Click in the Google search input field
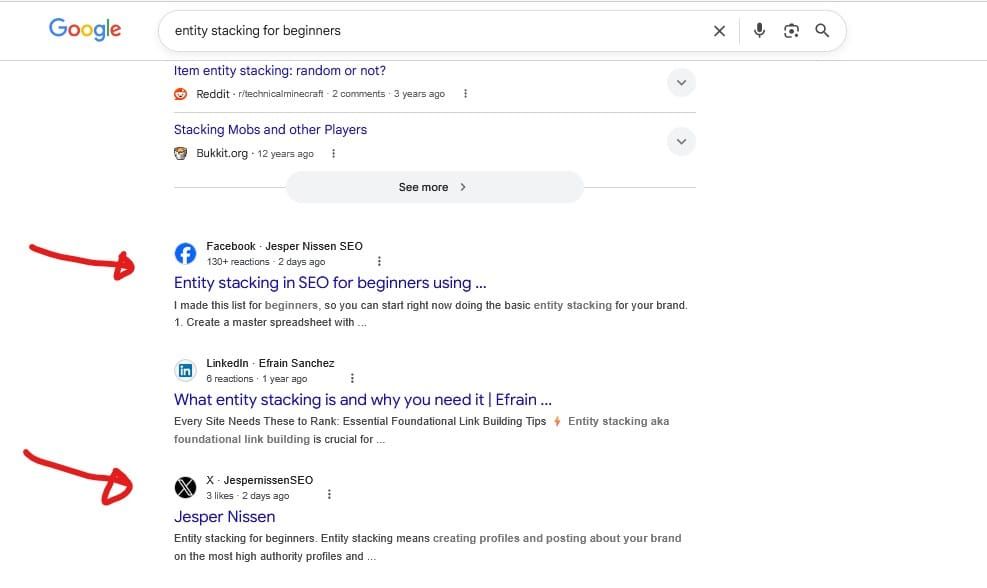This screenshot has width=987, height=588. [x=434, y=31]
